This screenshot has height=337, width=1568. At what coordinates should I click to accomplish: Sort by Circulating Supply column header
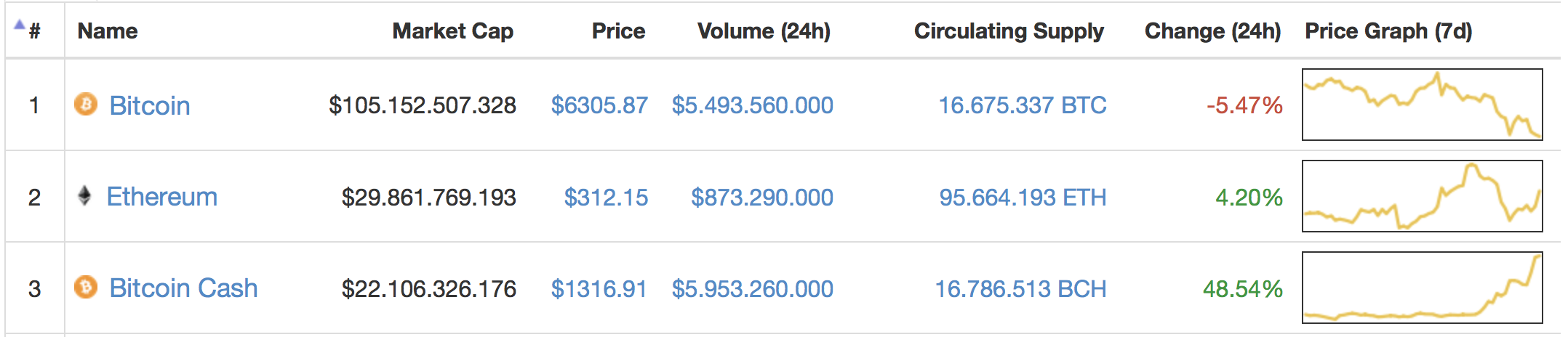[1009, 31]
